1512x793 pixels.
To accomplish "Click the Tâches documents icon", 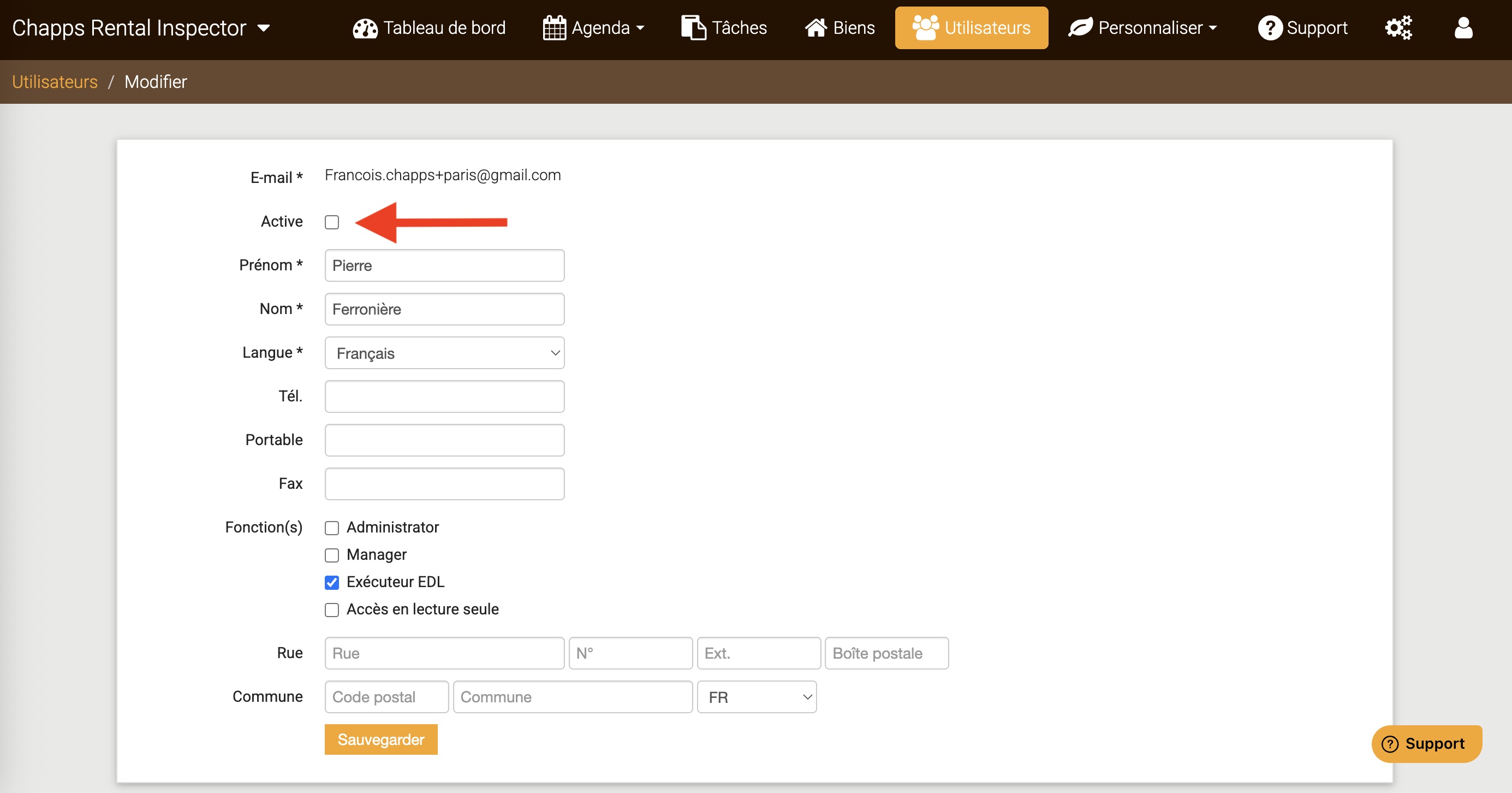I will [x=693, y=28].
